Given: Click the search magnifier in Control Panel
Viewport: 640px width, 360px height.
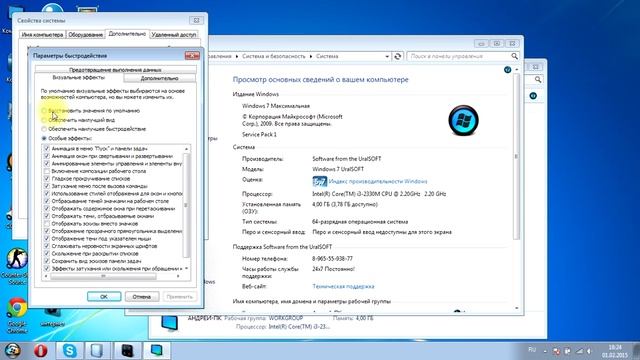Looking at the screenshot, I should (514, 56).
